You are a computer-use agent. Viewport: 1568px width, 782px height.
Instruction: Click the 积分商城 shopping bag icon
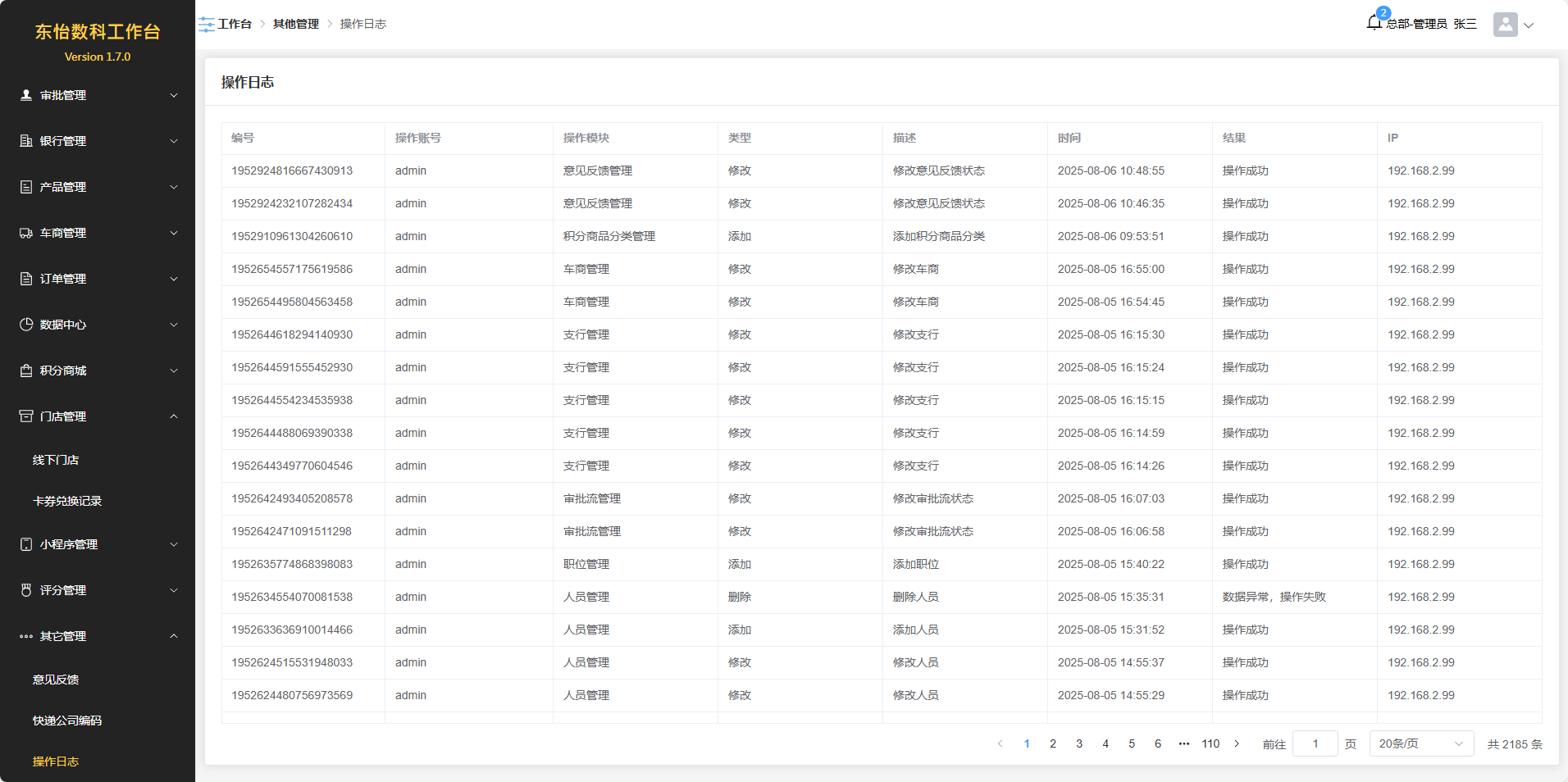(26, 371)
